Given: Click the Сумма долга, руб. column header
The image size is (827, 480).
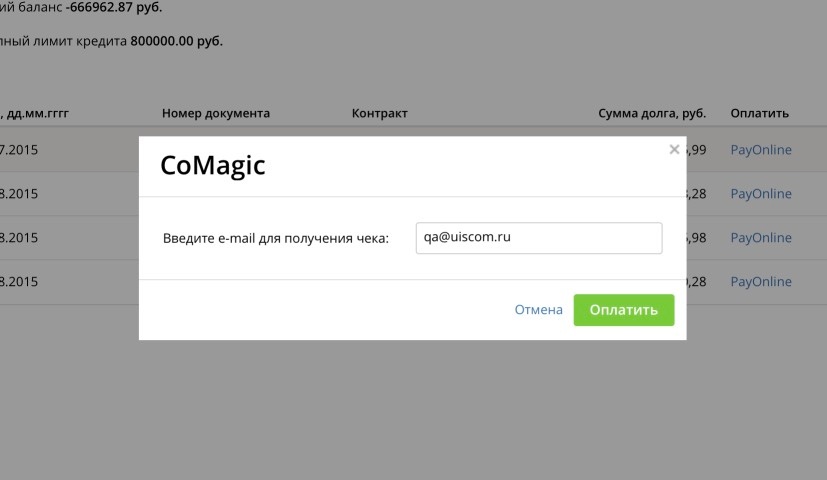Looking at the screenshot, I should (x=652, y=113).
